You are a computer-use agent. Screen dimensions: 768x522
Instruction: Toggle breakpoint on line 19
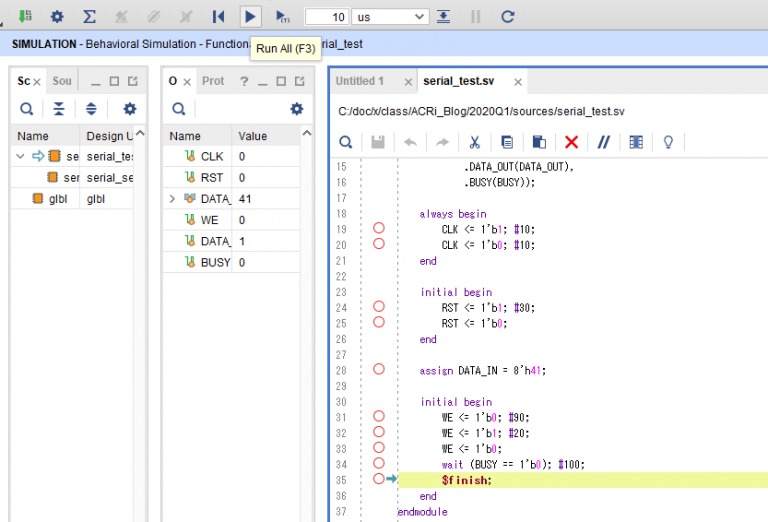click(378, 228)
